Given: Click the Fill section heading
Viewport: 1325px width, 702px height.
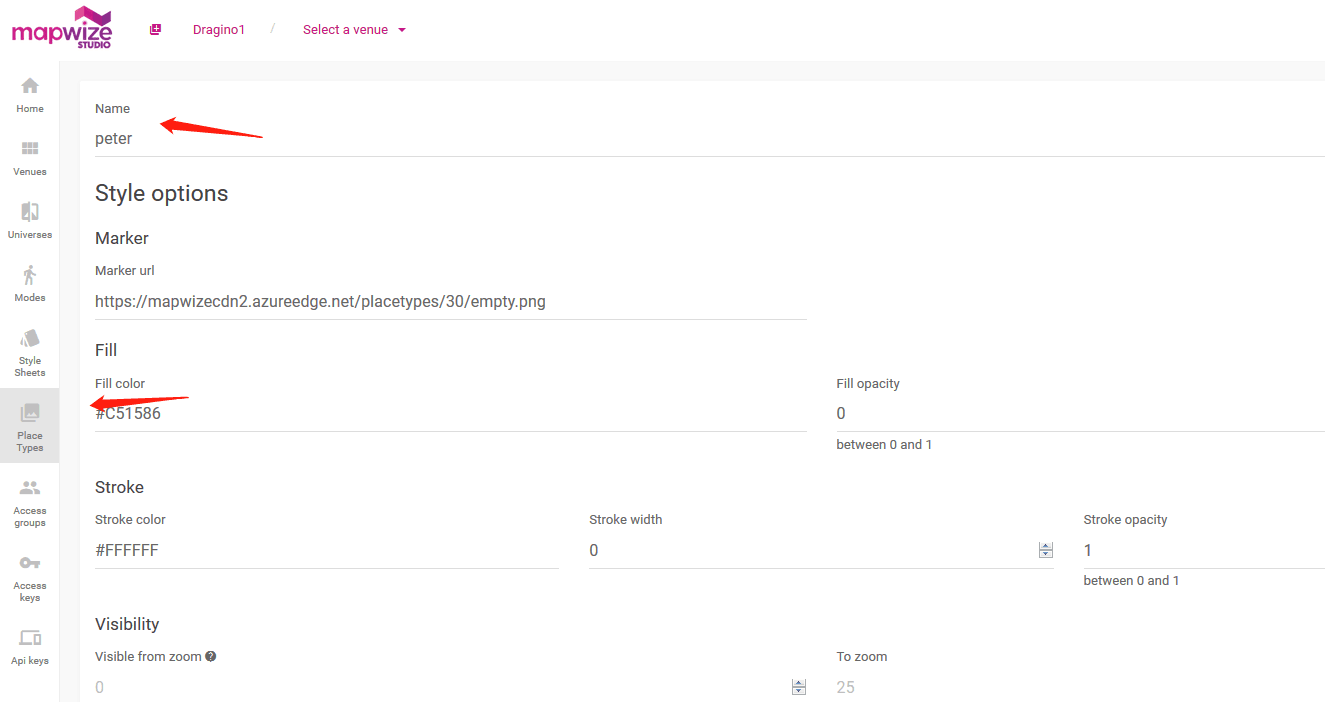Looking at the screenshot, I should (106, 350).
